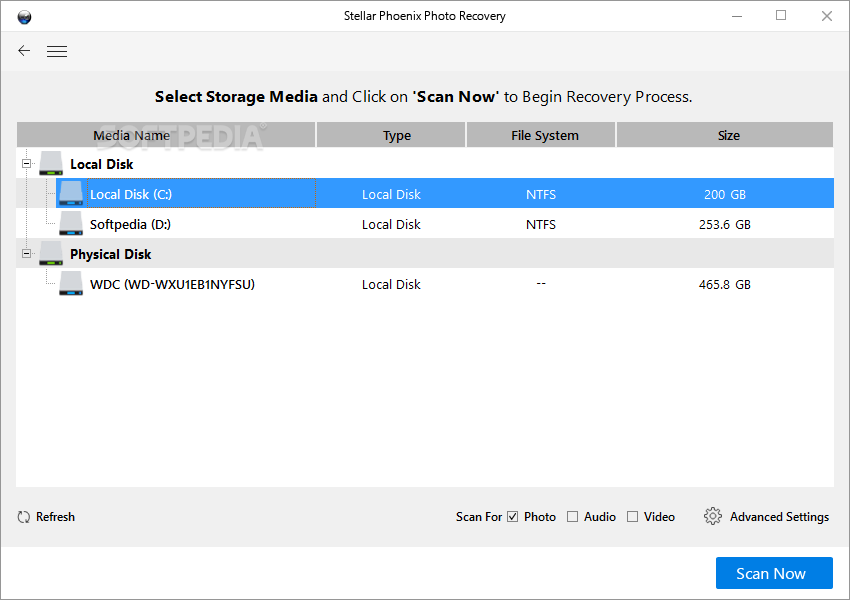Screen dimensions: 850x600
Task: Click the 465.8 GB size value
Action: [725, 285]
